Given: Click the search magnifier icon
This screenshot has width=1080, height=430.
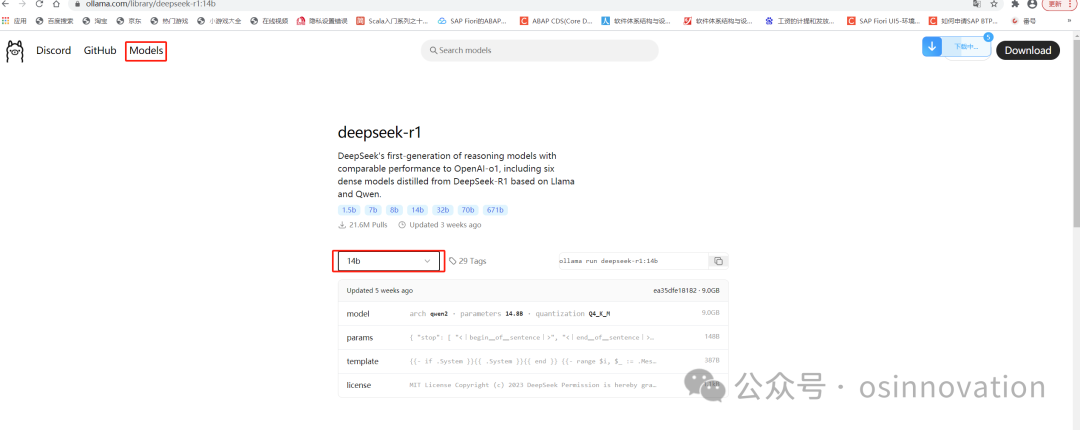Looking at the screenshot, I should tap(434, 50).
